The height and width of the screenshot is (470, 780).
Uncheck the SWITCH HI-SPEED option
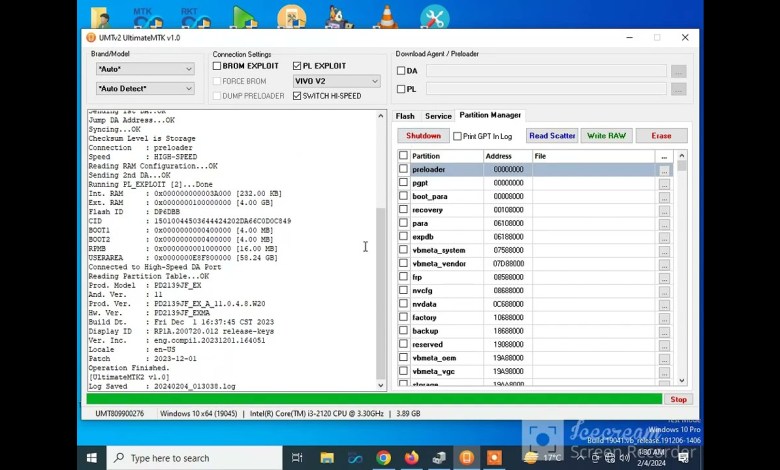(297, 96)
